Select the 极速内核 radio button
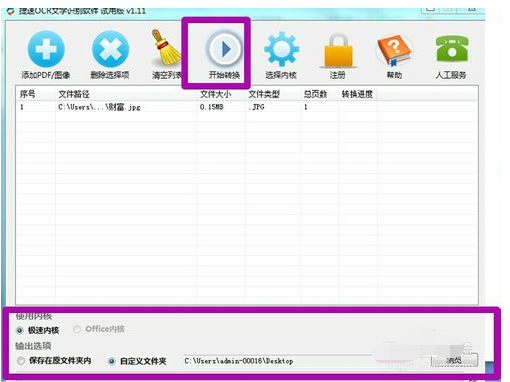The width and height of the screenshot is (510, 382). [20, 330]
